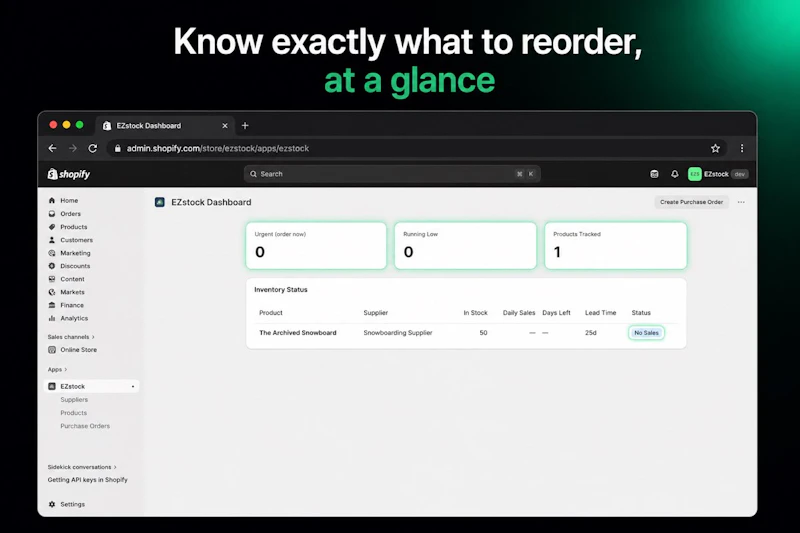The height and width of the screenshot is (533, 800).
Task: Click the lock icon in the address bar
Action: [x=118, y=148]
